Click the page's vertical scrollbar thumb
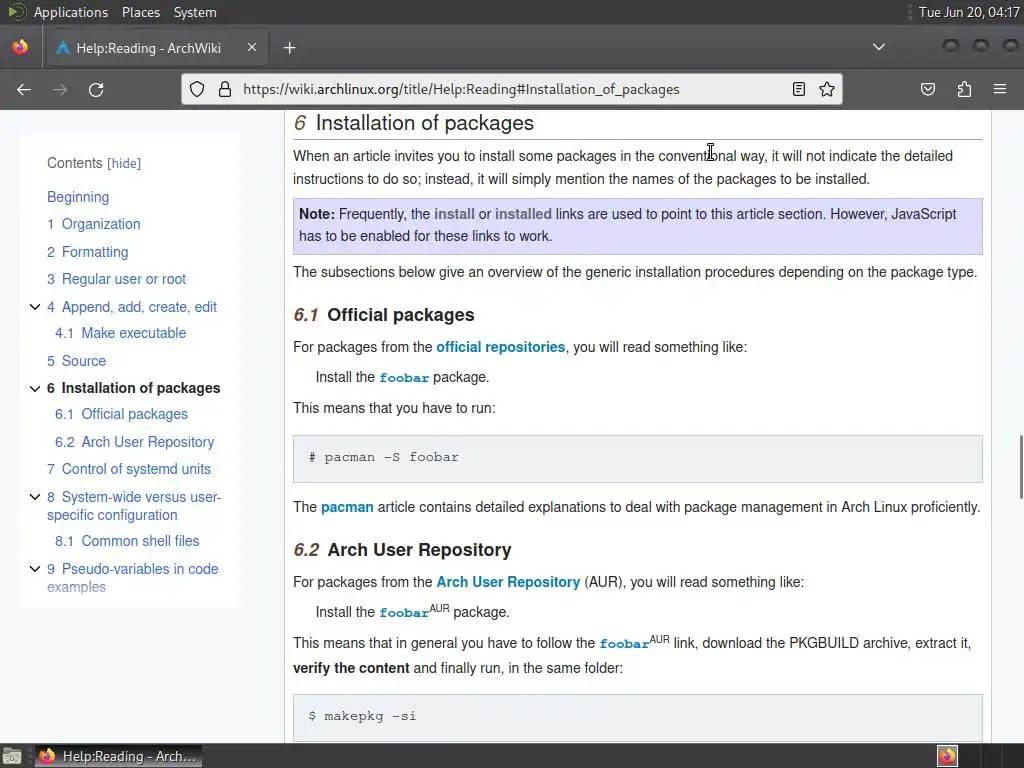This screenshot has width=1024, height=768. [1020, 467]
